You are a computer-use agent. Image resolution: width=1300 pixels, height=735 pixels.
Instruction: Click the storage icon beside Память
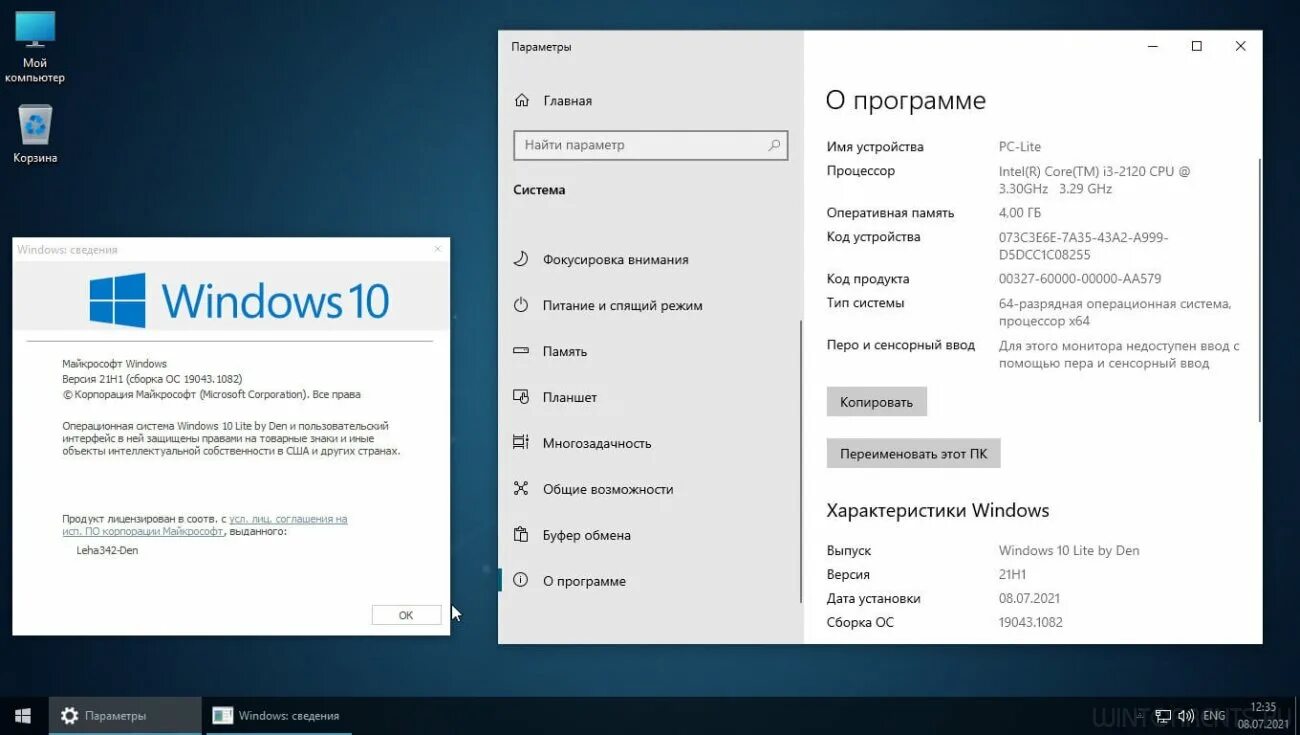(521, 351)
